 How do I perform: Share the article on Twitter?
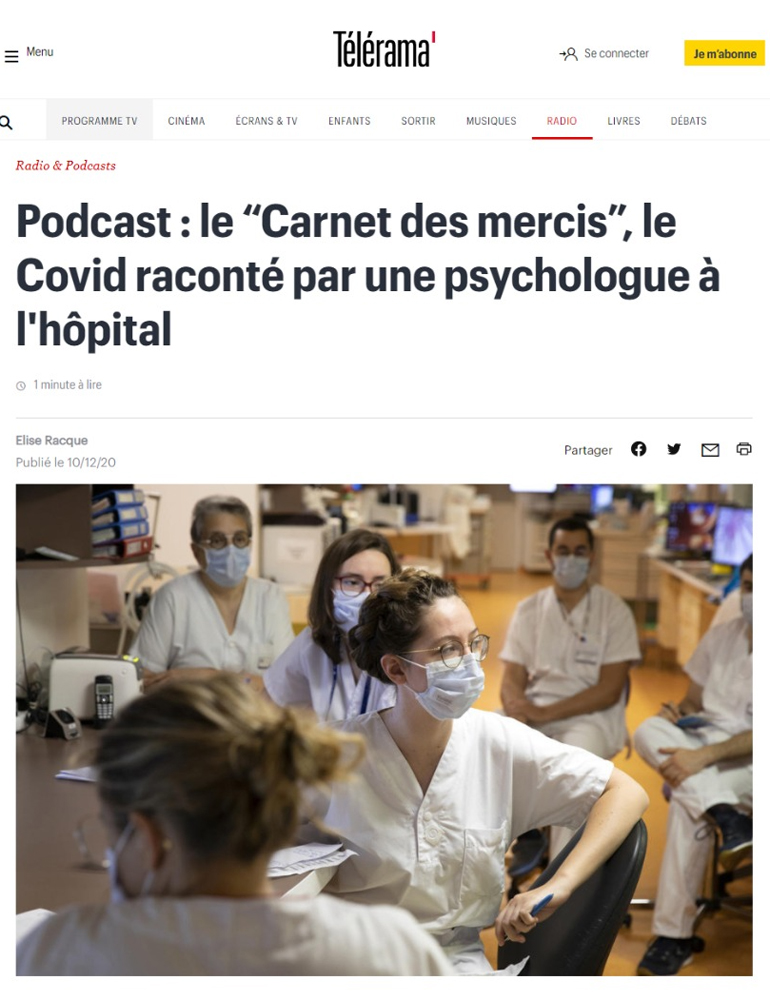pos(674,450)
